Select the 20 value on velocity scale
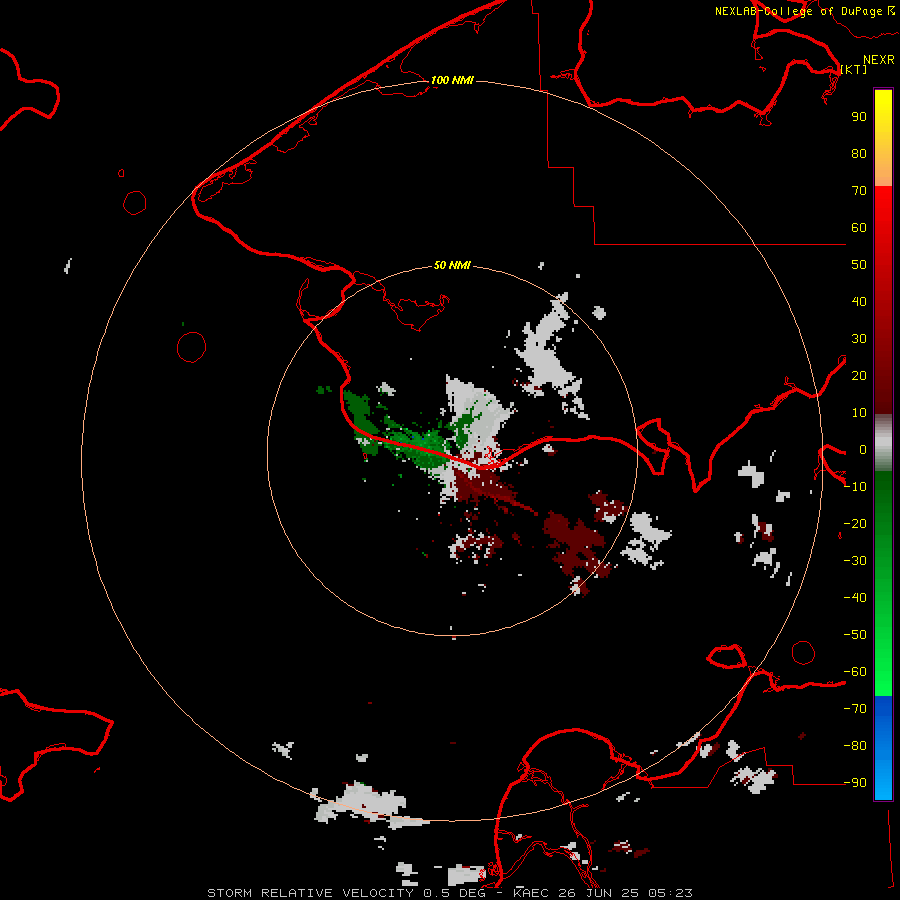The height and width of the screenshot is (900, 900). (x=859, y=375)
